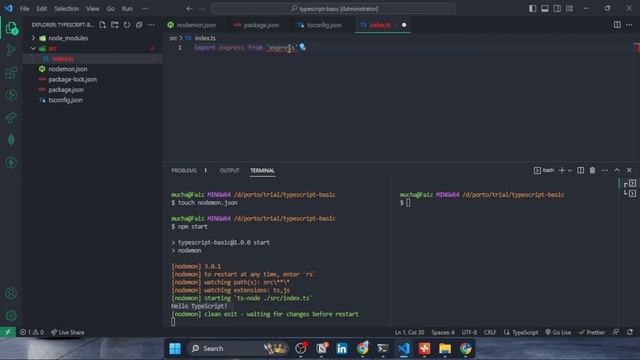This screenshot has height=360, width=640.
Task: Open the File menu
Action: 24,9
